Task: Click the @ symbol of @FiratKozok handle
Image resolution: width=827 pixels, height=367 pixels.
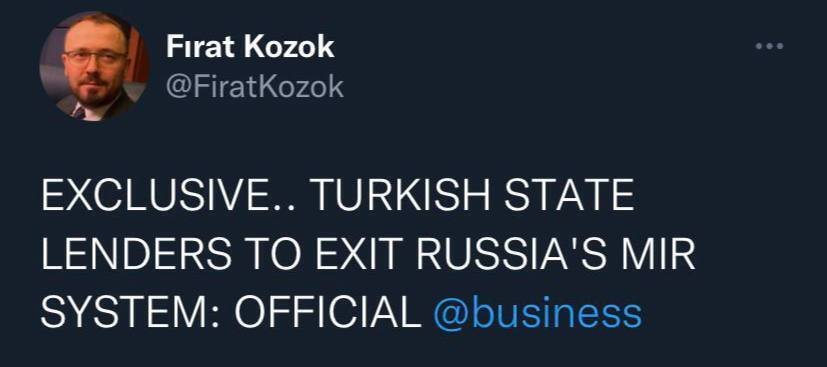Action: (x=177, y=87)
